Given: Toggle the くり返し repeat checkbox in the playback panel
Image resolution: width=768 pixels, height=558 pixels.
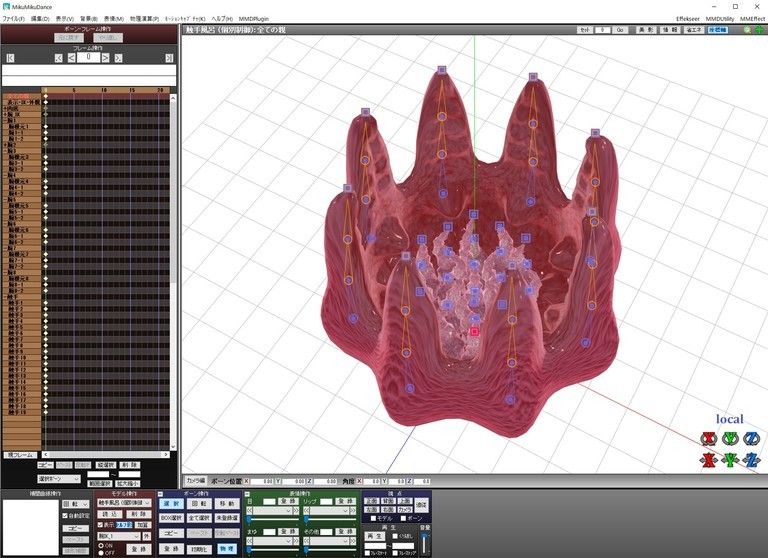Looking at the screenshot, I should [395, 535].
